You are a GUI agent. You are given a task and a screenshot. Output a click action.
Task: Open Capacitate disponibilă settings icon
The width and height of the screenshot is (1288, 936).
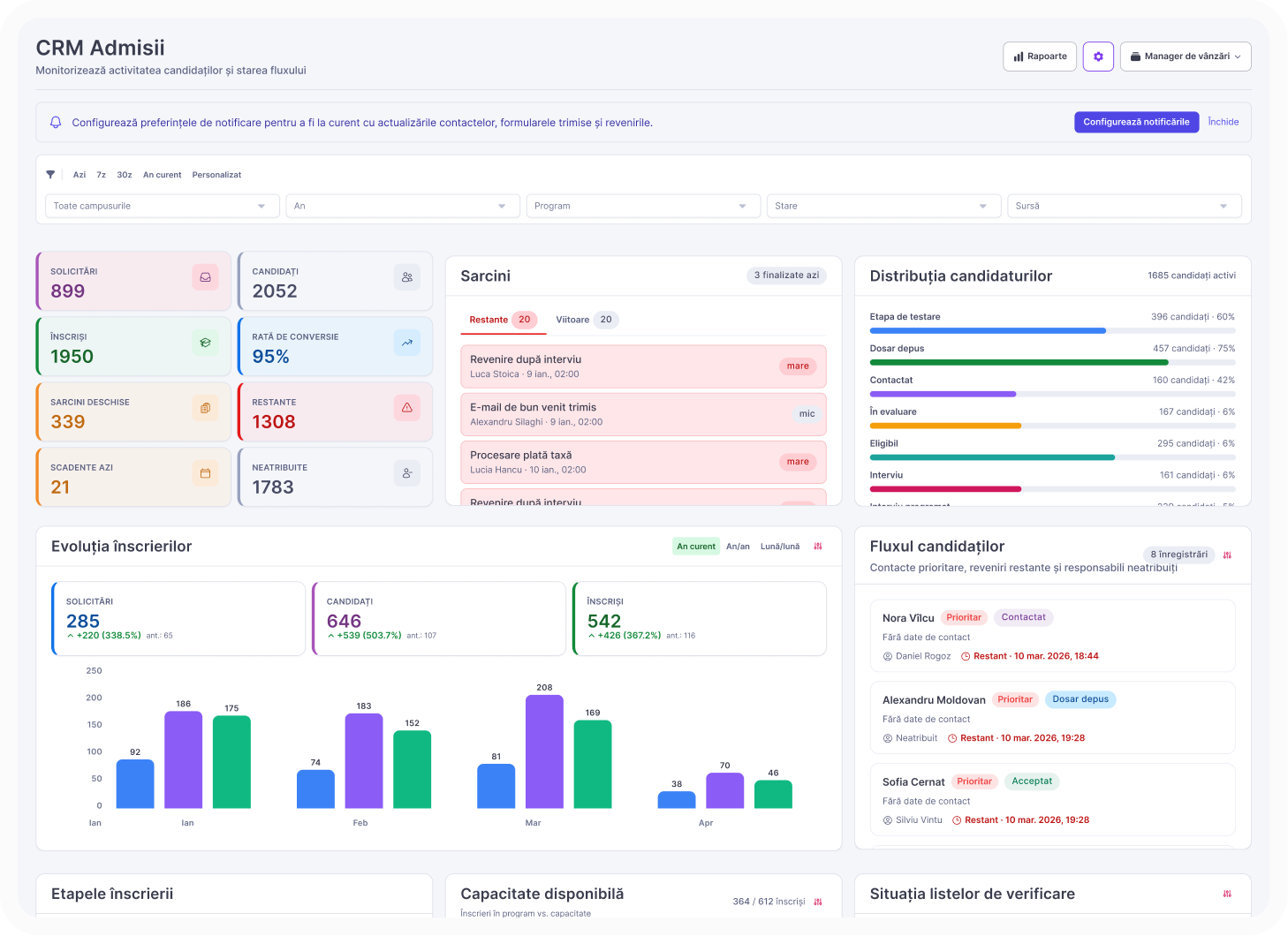tap(818, 902)
